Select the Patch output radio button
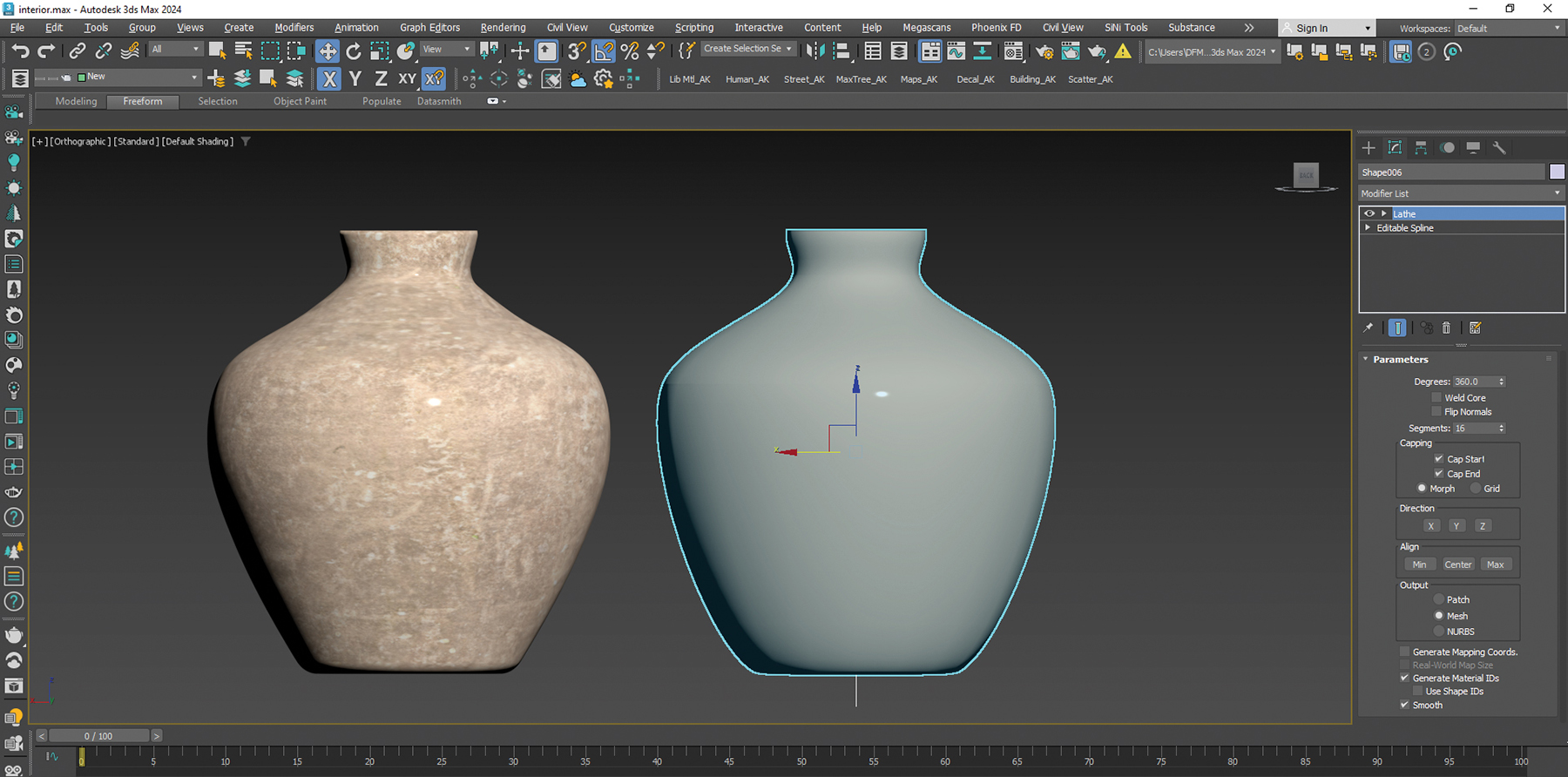 (1439, 599)
